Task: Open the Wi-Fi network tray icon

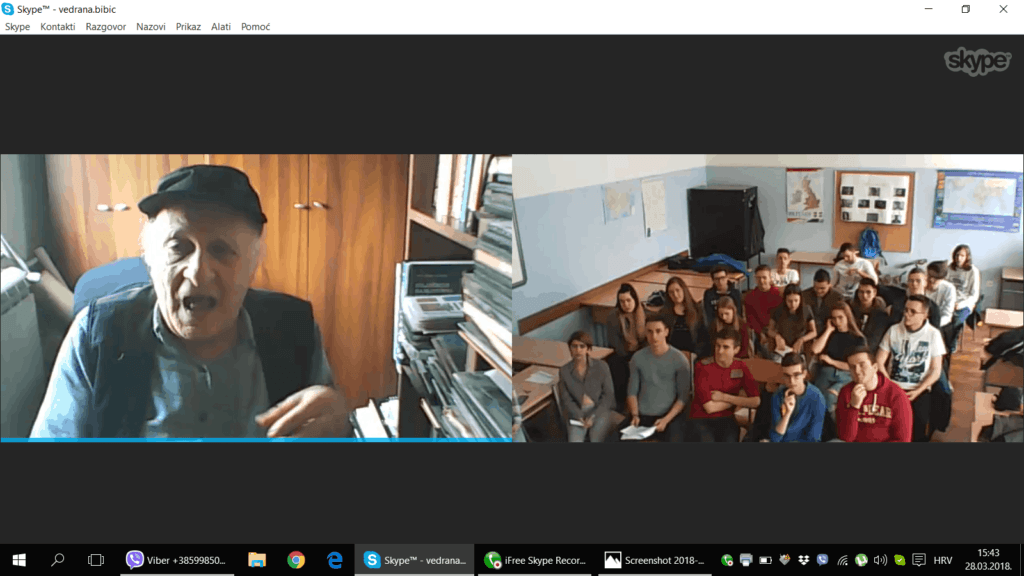Action: point(842,561)
